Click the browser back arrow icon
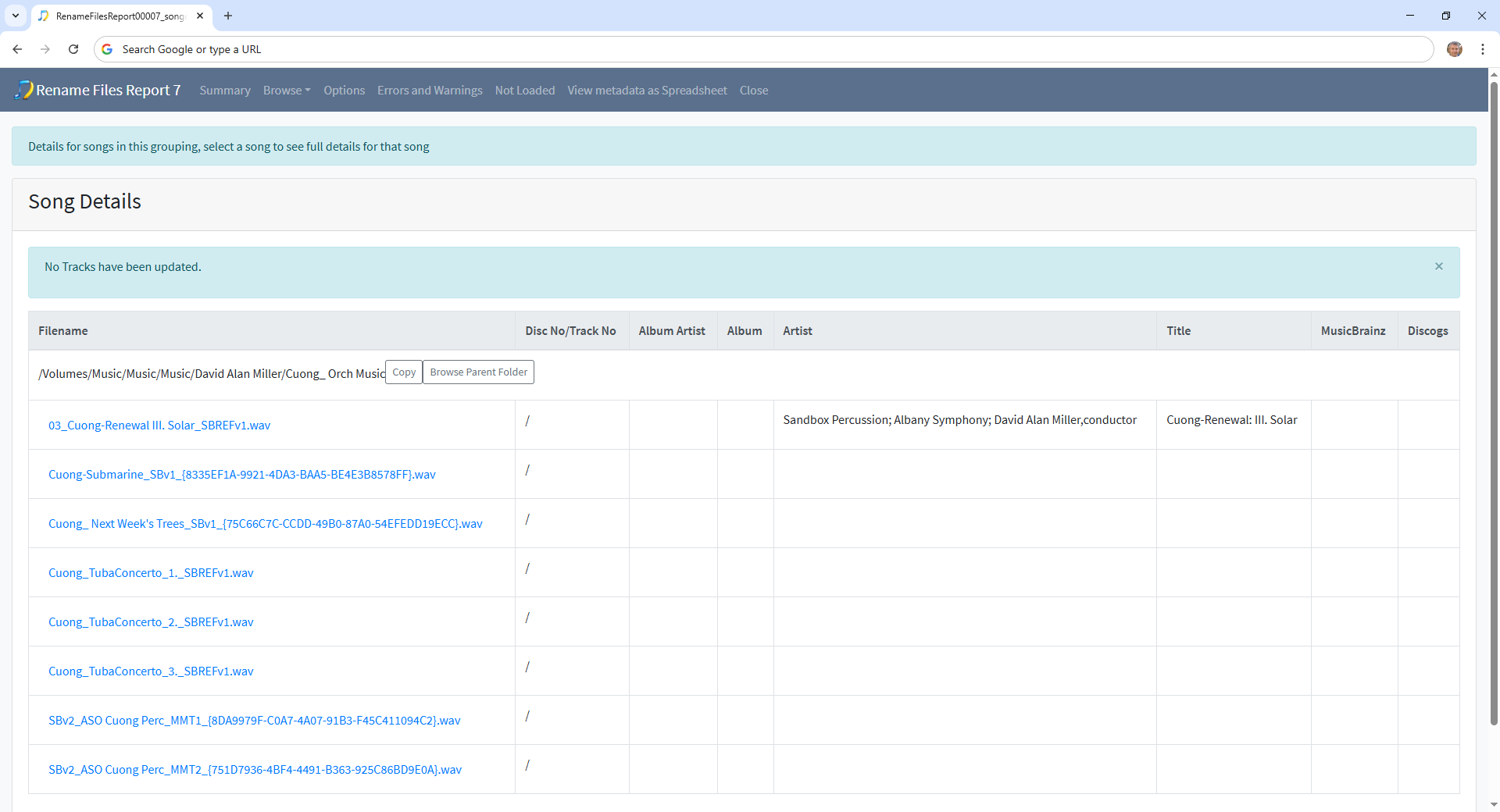The image size is (1500, 812). [x=17, y=49]
